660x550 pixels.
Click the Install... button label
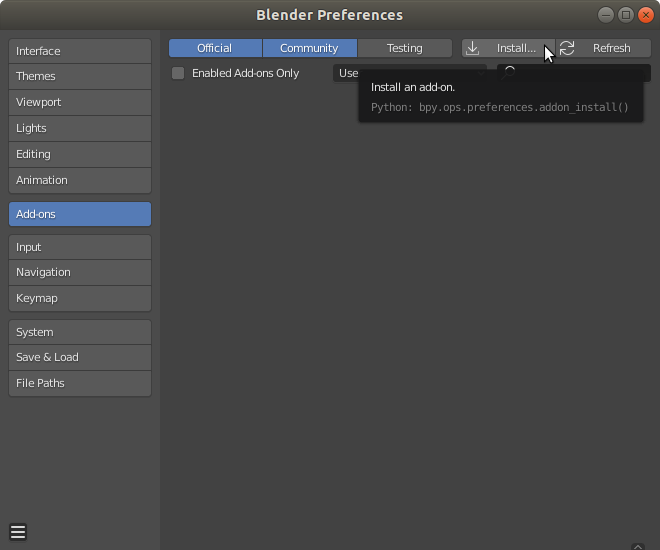[516, 48]
